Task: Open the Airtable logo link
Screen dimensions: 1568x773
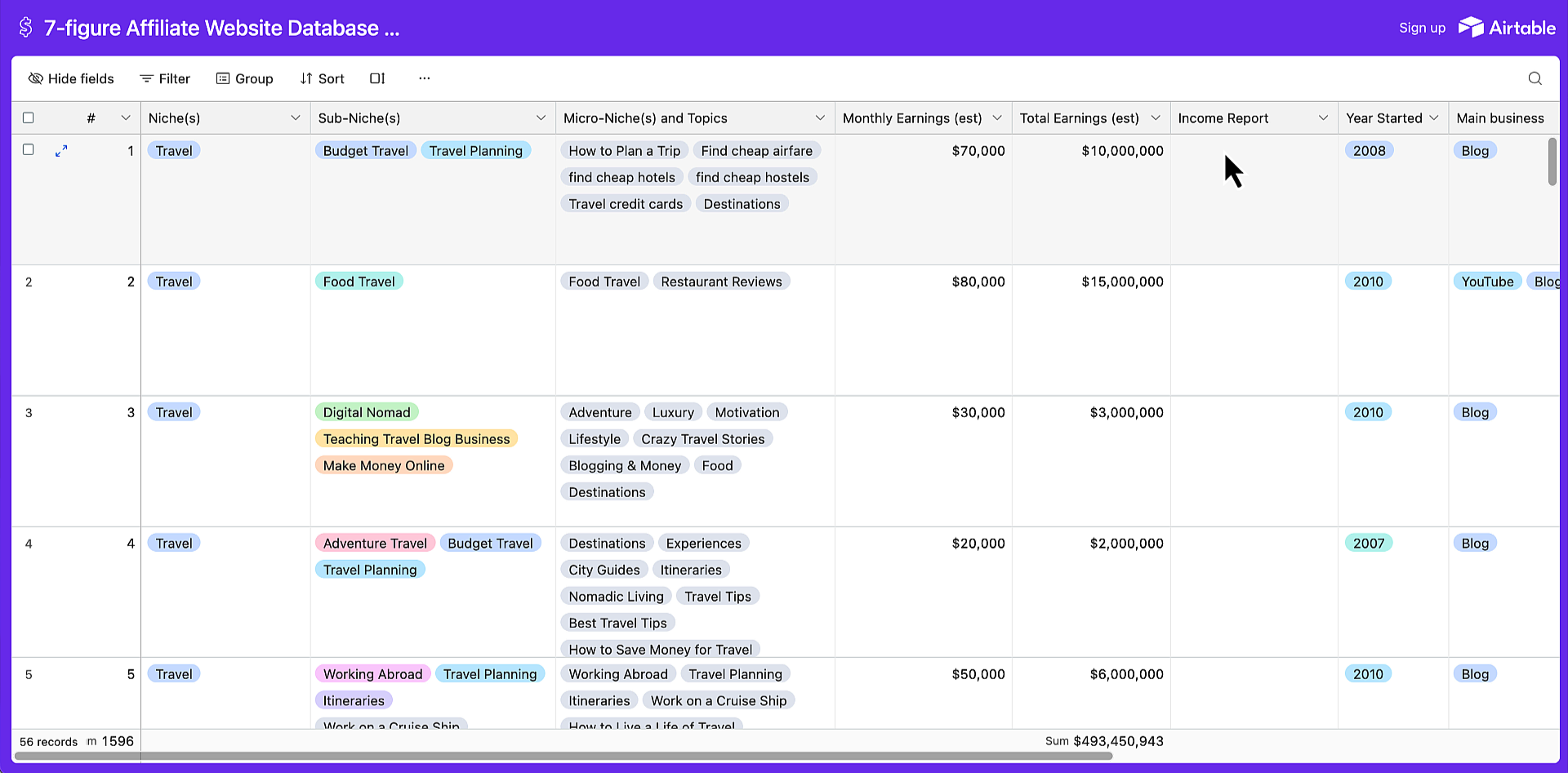Action: 1507,28
